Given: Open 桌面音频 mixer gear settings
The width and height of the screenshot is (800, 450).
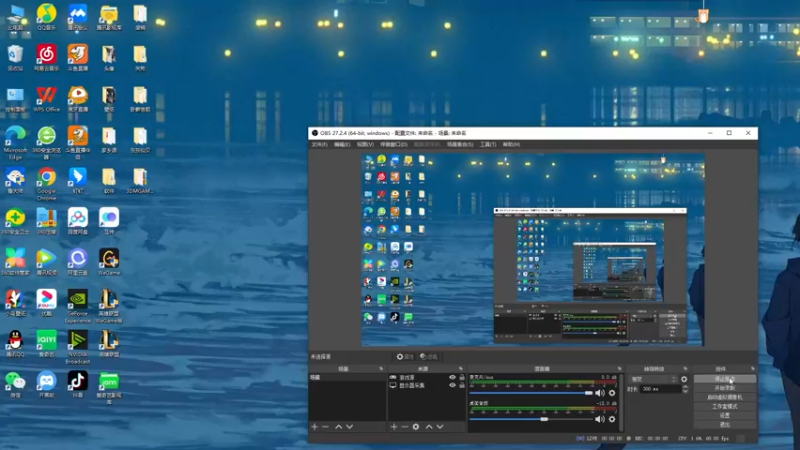Looking at the screenshot, I should (x=612, y=419).
